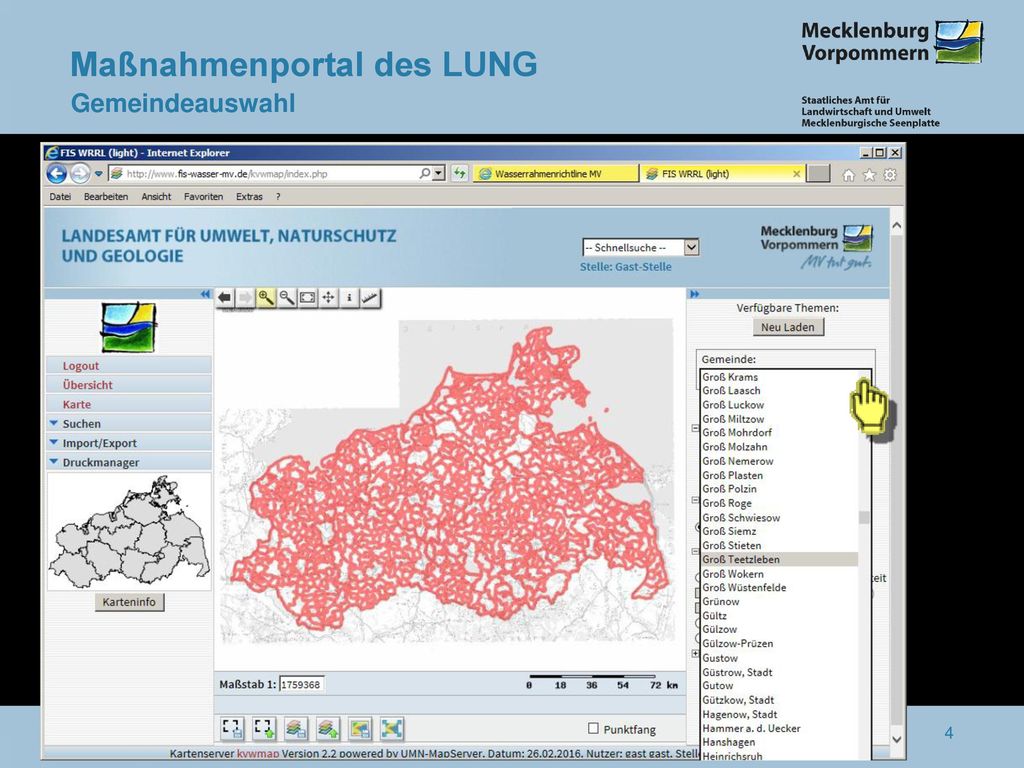This screenshot has height=768, width=1024.
Task: Open the ? help menu
Action: click(278, 197)
